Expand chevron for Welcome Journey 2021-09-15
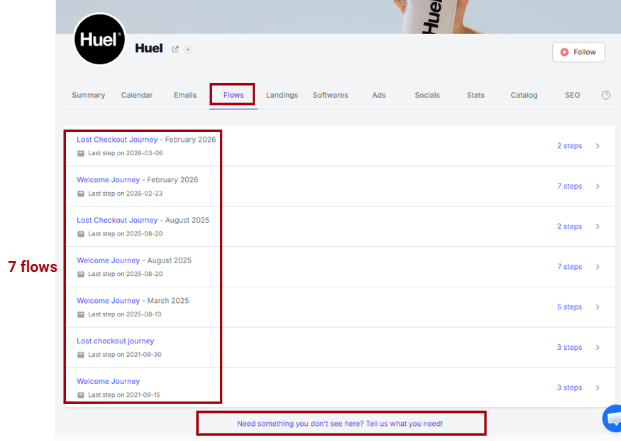Viewport: 621px width, 441px height. tap(598, 388)
